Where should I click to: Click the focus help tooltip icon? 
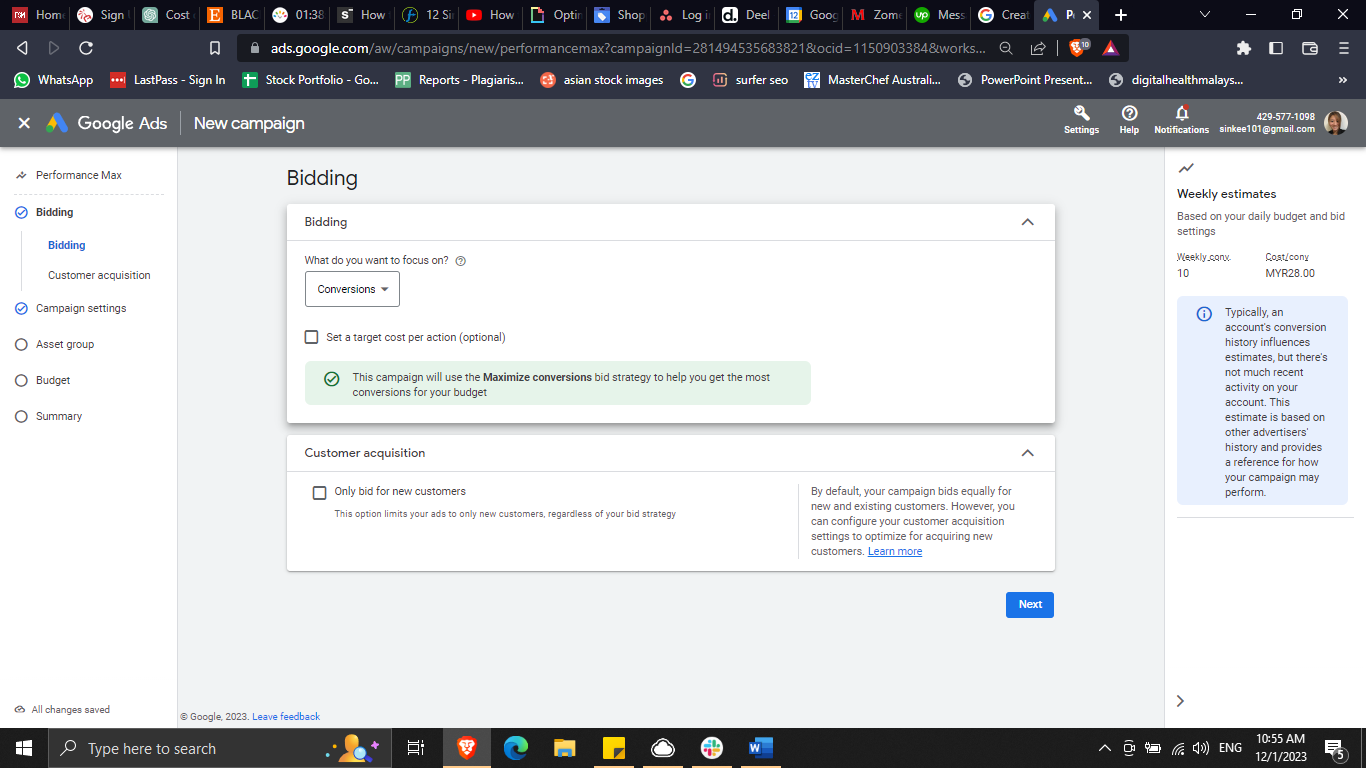pos(461,261)
